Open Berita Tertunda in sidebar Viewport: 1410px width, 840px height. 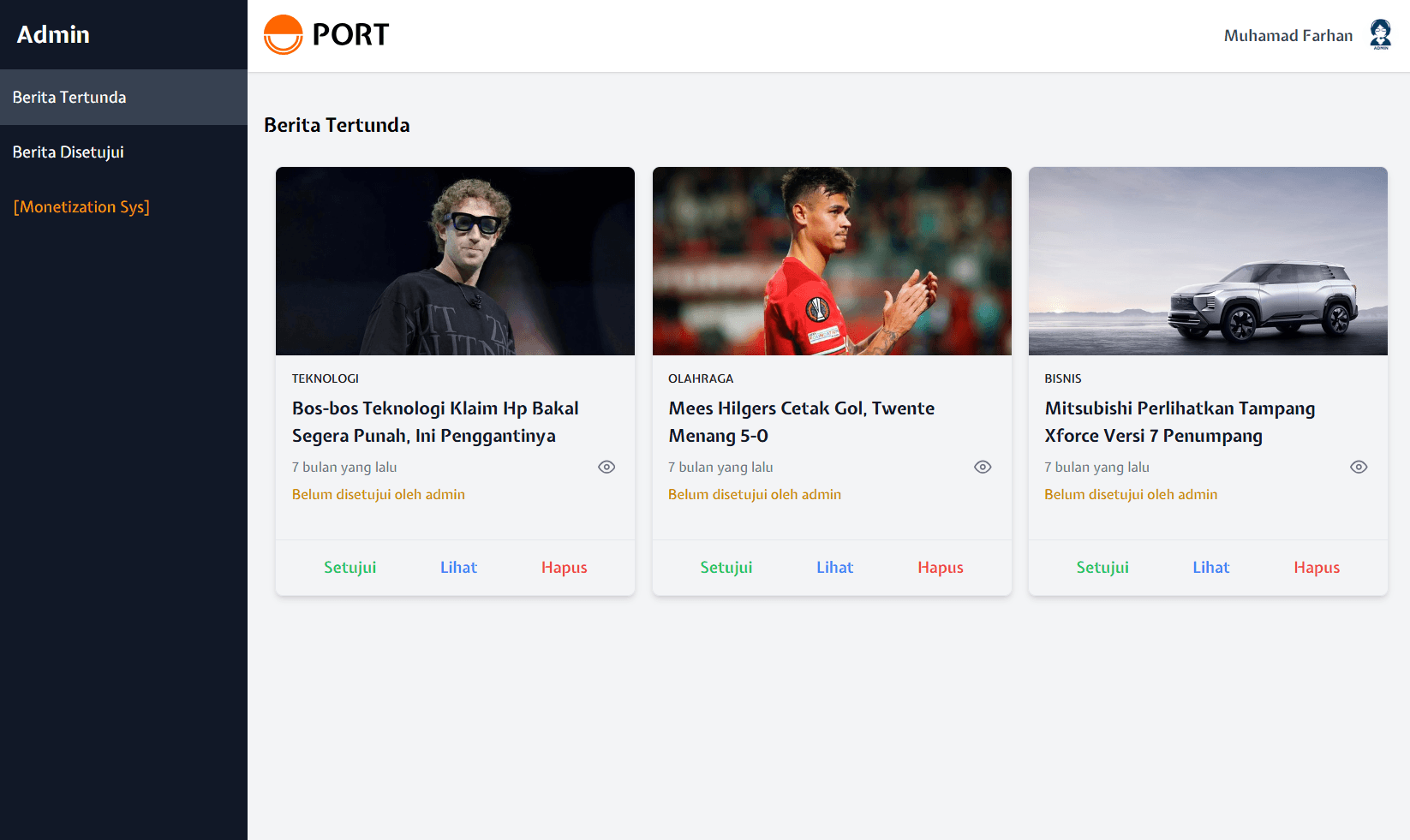(69, 98)
